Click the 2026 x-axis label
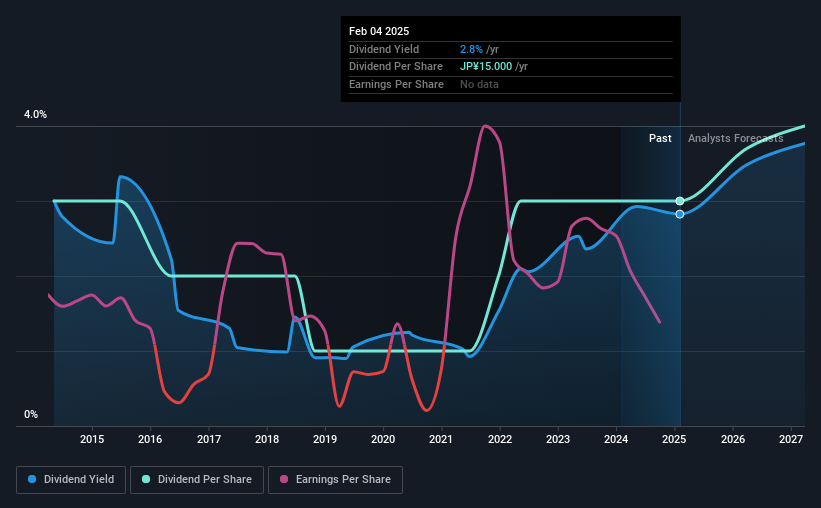 (733, 439)
